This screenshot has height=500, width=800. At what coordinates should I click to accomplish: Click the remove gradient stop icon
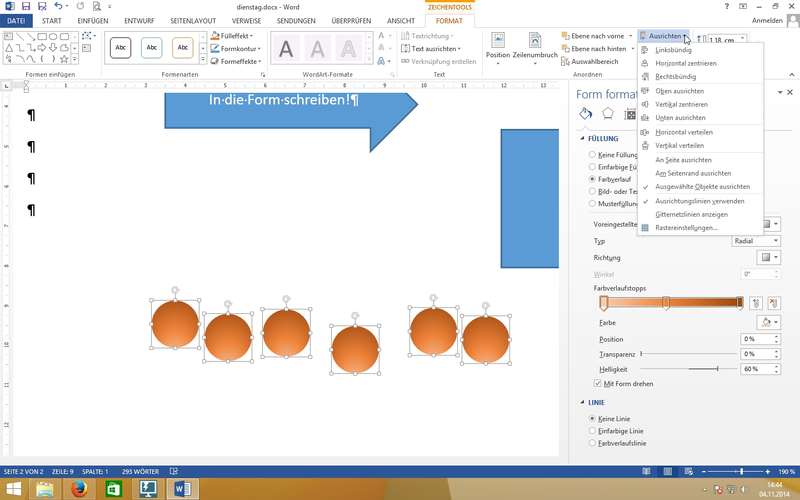tap(773, 303)
